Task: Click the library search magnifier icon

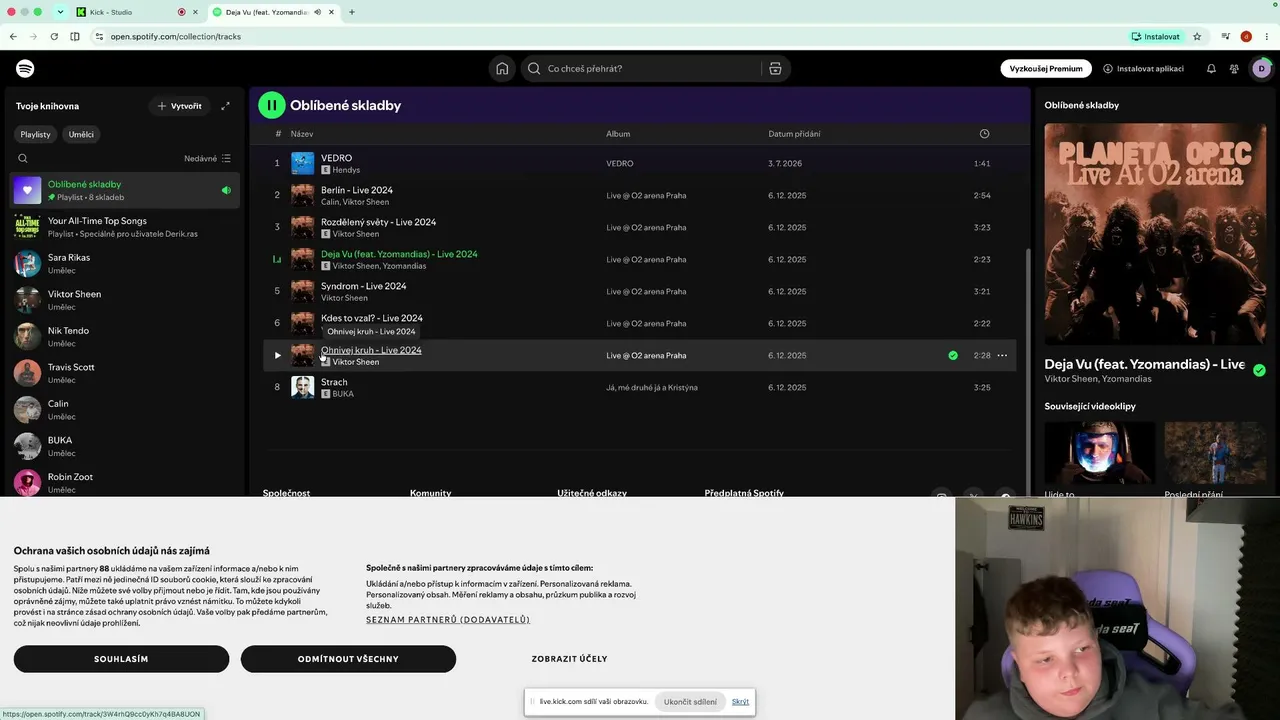Action: pos(23,158)
